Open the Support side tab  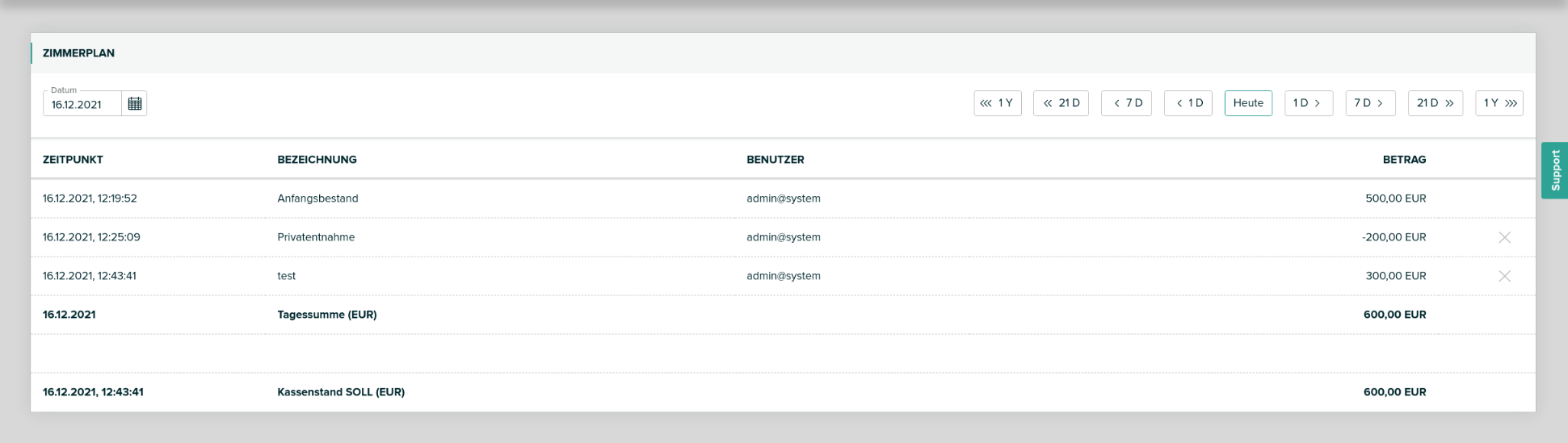(x=1555, y=170)
